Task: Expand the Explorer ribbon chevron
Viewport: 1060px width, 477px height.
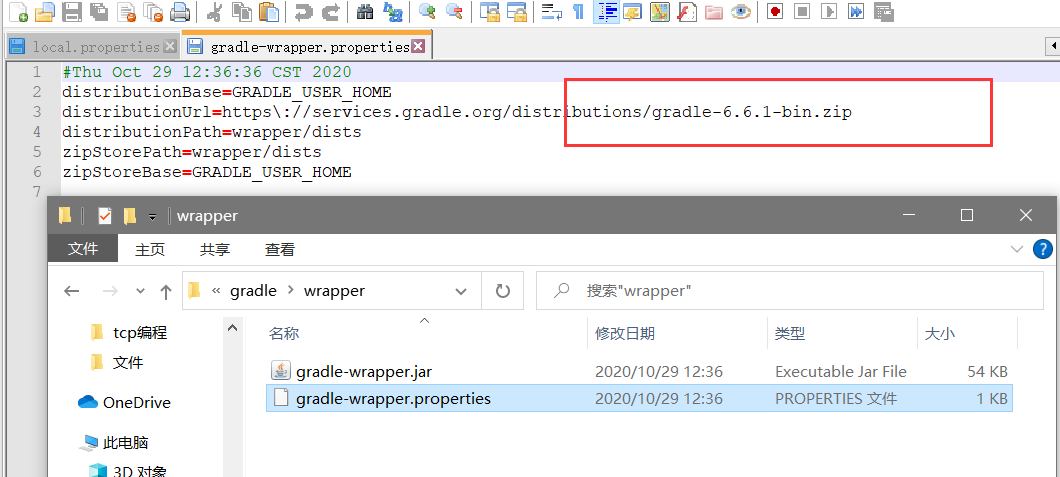Action: click(x=1017, y=249)
